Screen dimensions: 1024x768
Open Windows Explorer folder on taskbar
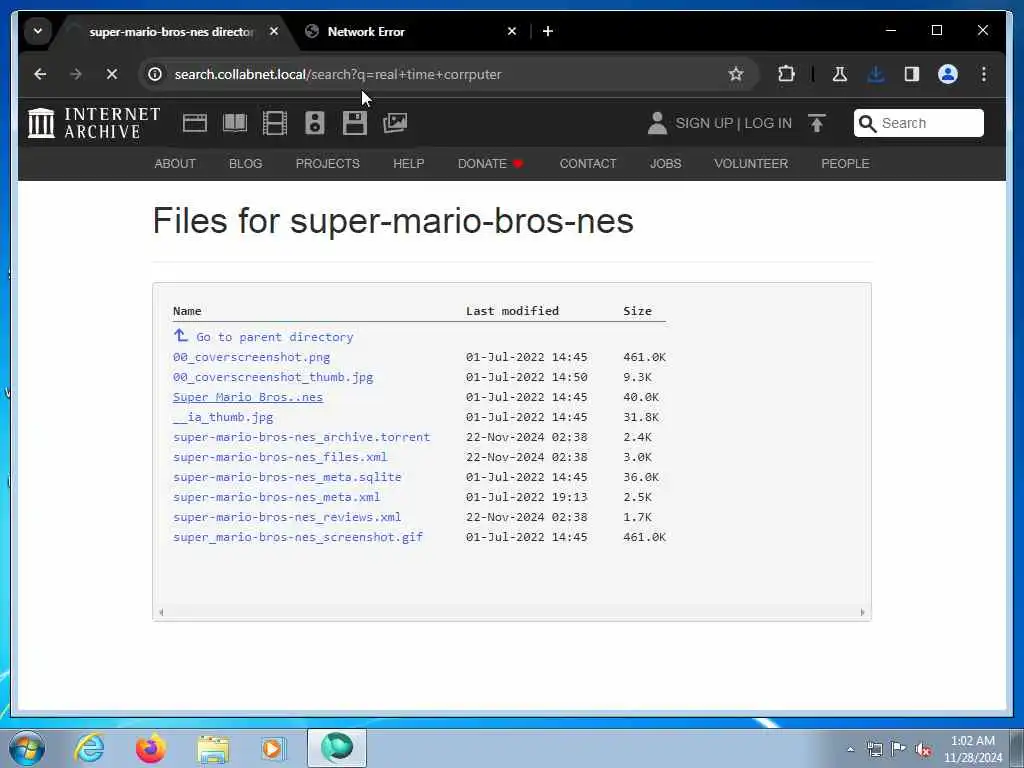pyautogui.click(x=213, y=749)
